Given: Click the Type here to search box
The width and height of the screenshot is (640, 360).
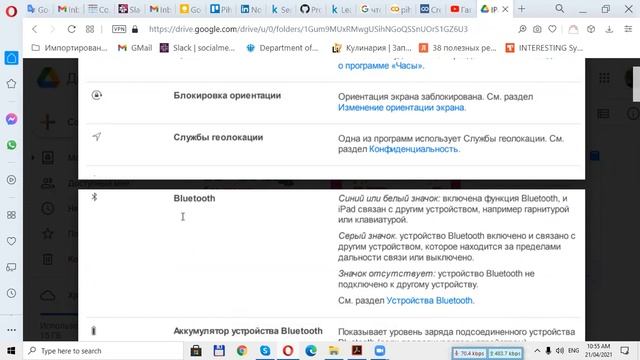Looking at the screenshot, I should point(104,351).
